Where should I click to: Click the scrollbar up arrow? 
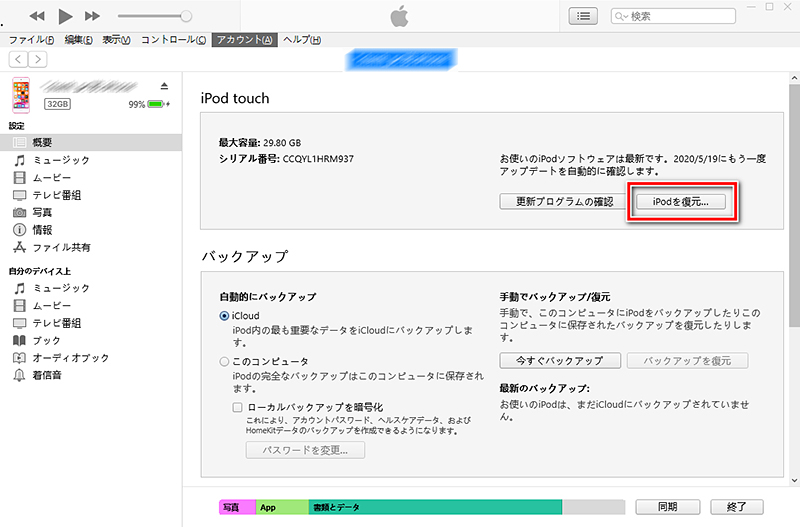tap(794, 78)
